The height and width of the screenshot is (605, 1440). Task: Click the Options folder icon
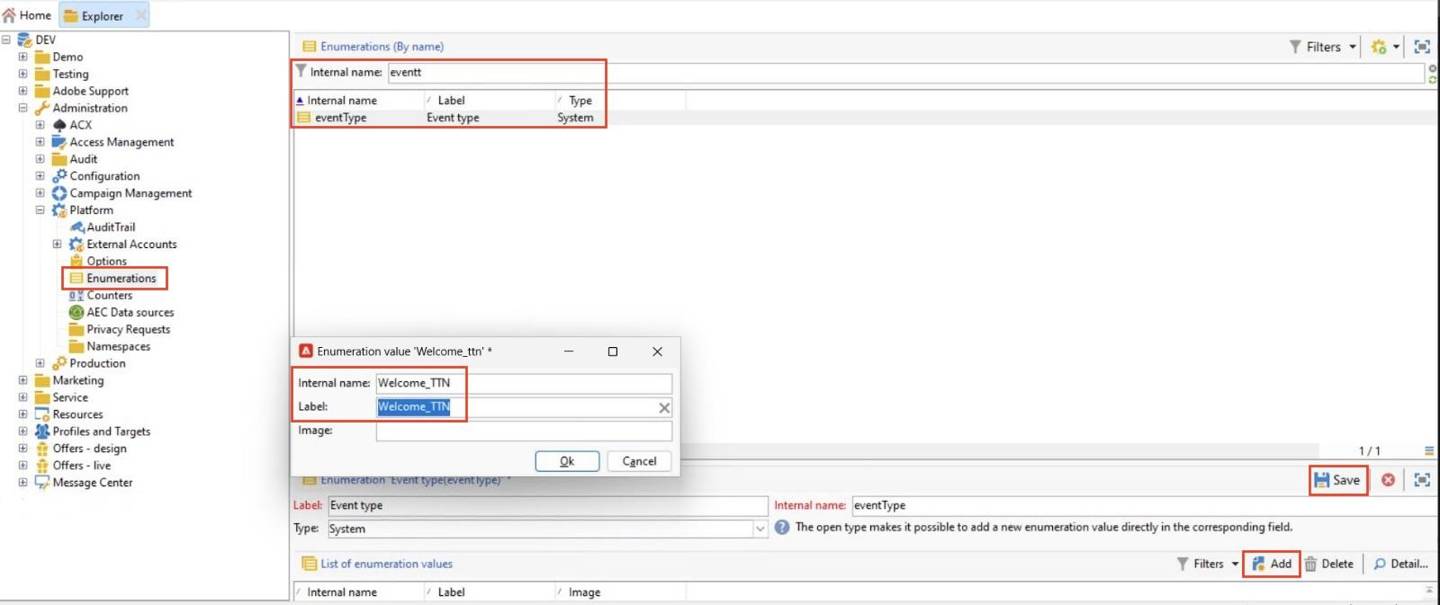pyautogui.click(x=76, y=261)
